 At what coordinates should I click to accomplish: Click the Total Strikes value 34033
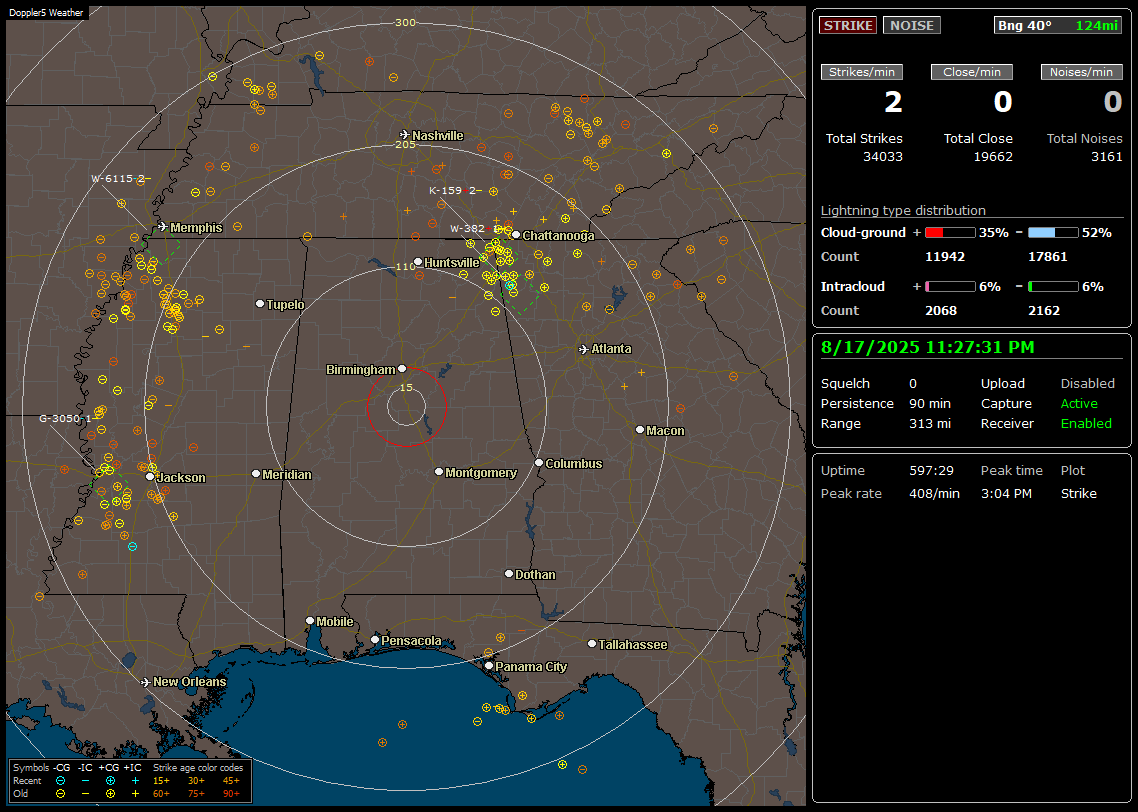tap(883, 157)
